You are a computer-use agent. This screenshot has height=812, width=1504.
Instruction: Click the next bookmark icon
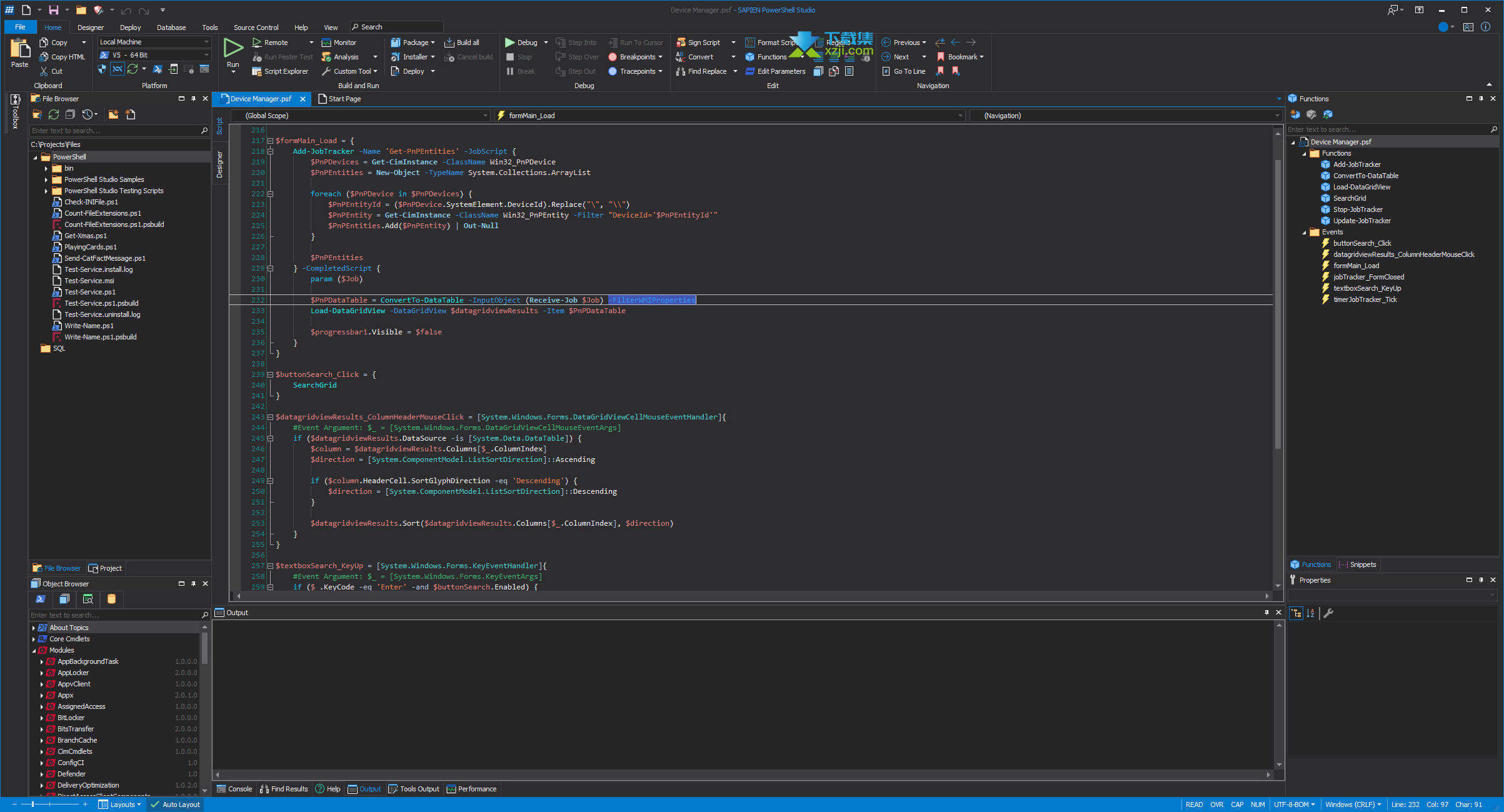956,71
